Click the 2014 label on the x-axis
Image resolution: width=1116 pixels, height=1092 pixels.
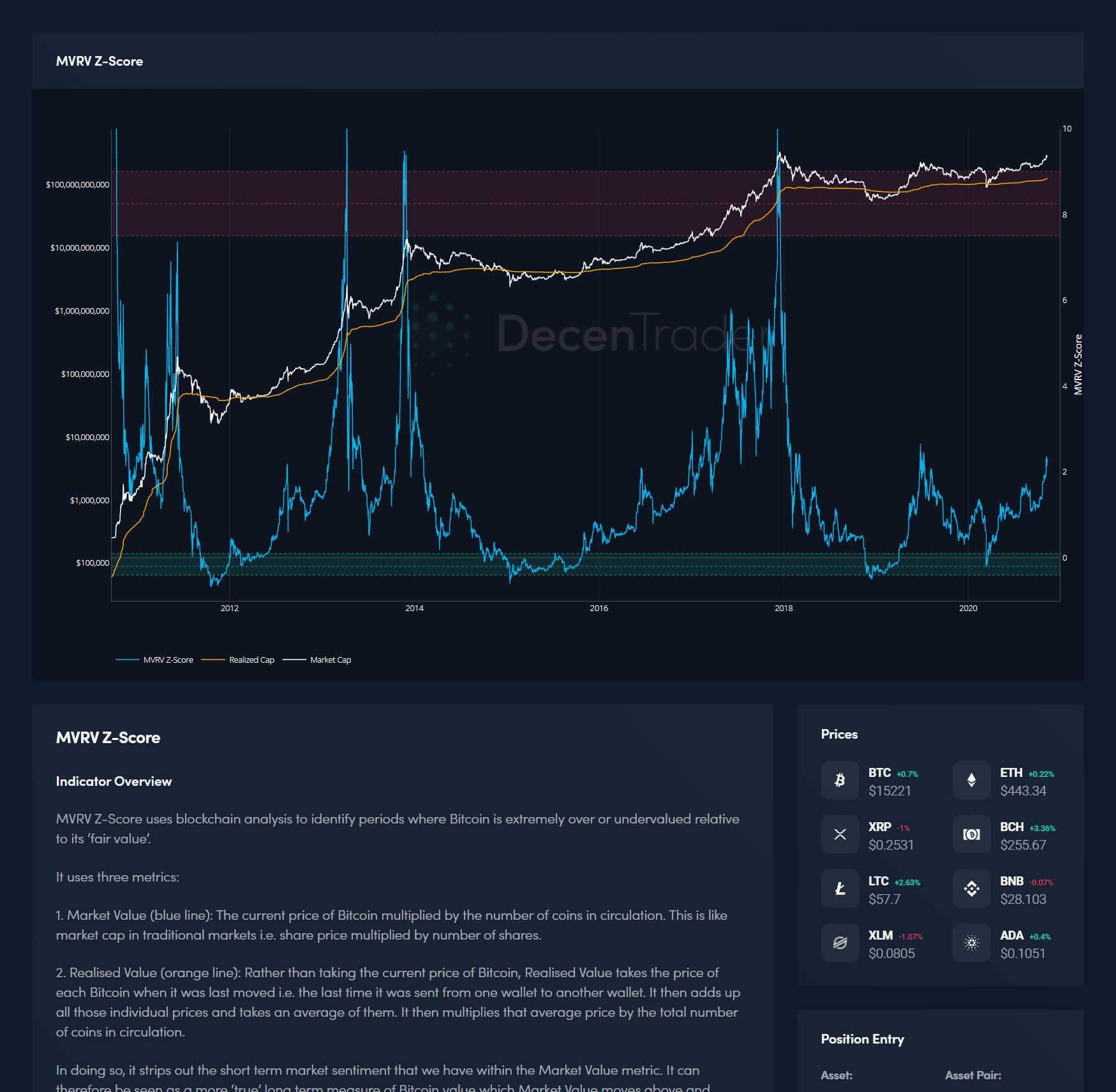pyautogui.click(x=414, y=608)
